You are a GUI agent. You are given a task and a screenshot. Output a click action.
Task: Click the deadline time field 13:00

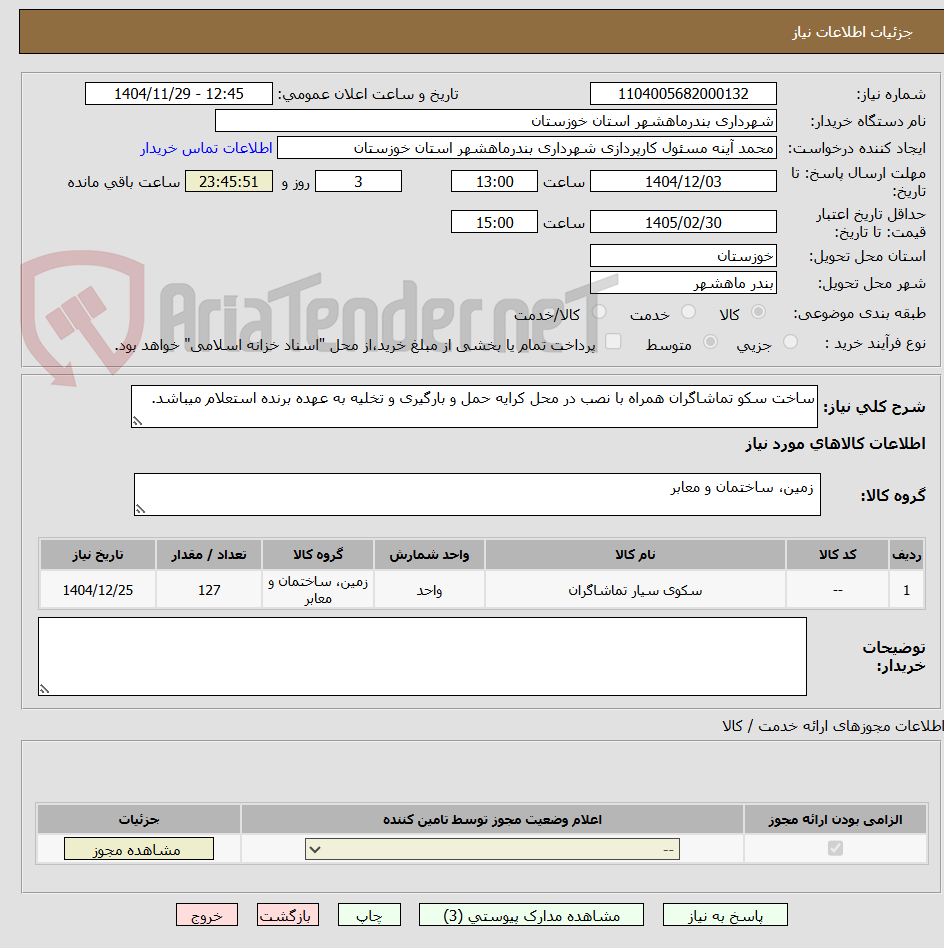[494, 181]
